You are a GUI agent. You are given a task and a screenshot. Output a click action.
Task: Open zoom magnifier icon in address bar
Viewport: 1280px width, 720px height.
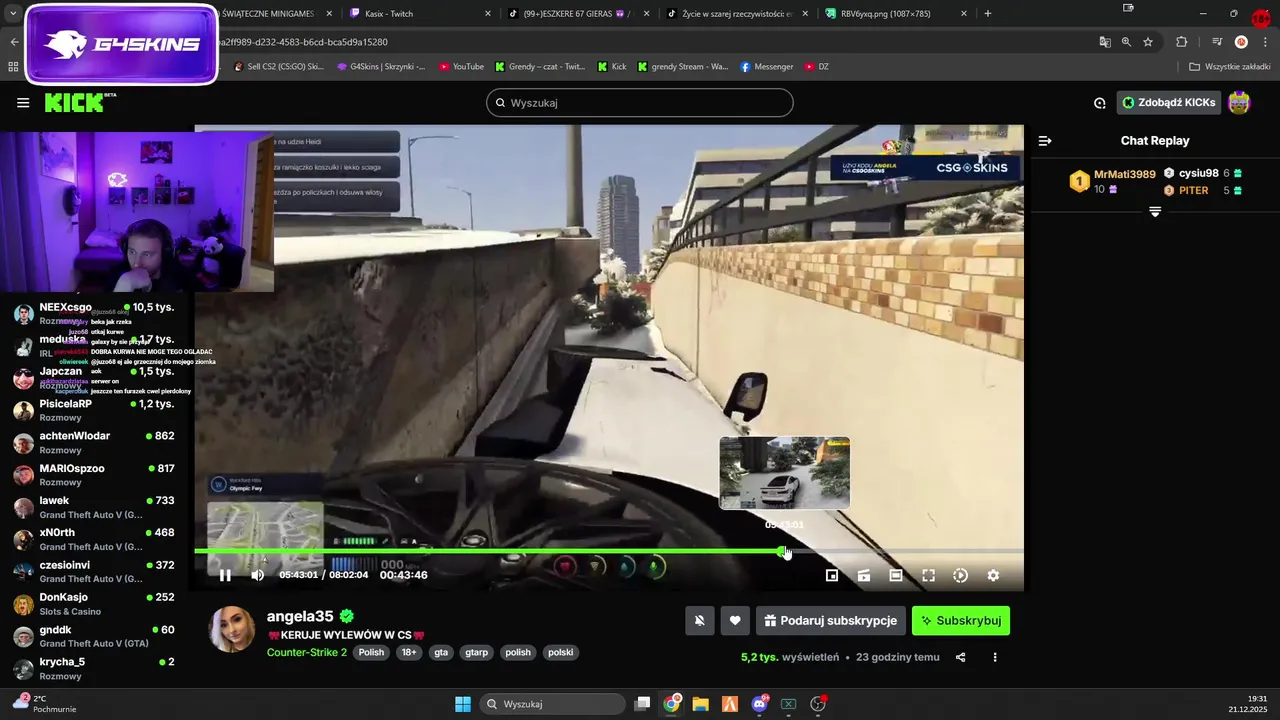click(x=1126, y=42)
